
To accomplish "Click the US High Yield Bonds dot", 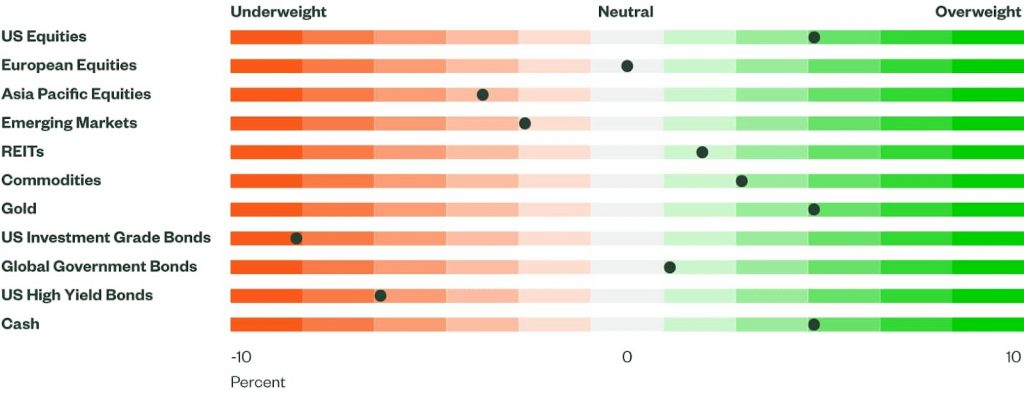I will 380,296.
